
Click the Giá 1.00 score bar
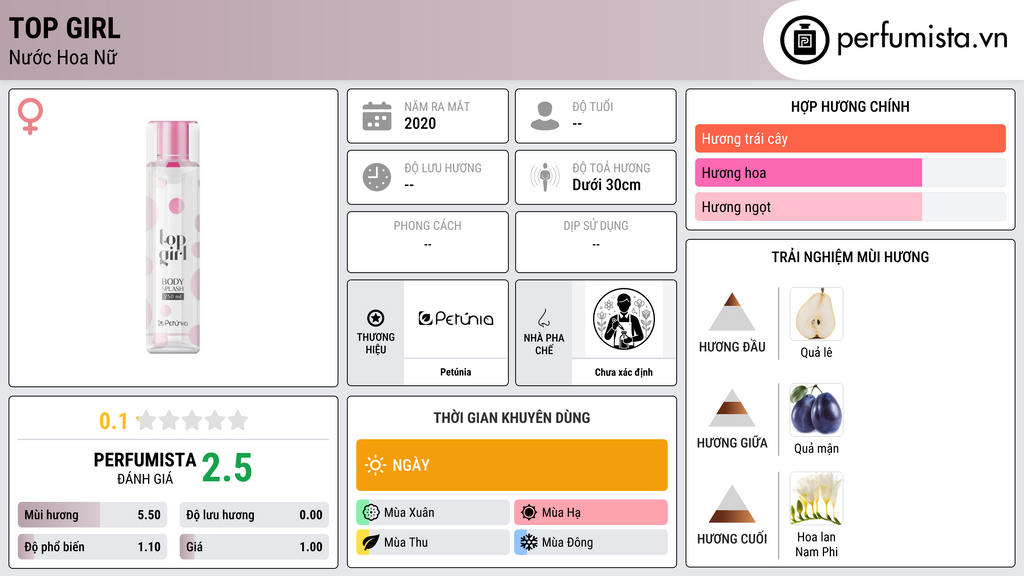click(254, 547)
